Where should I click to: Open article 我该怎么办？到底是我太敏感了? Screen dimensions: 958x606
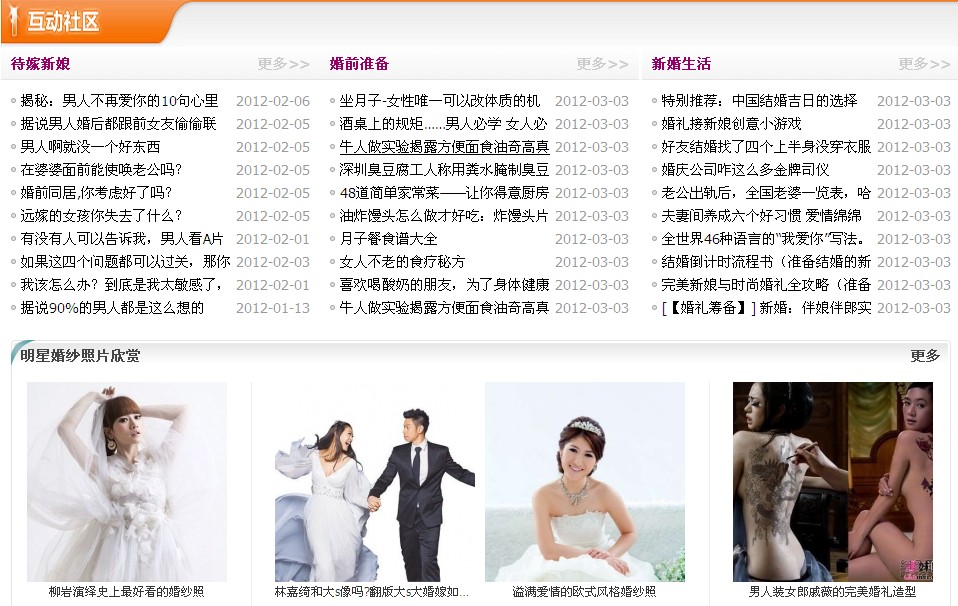[122, 285]
